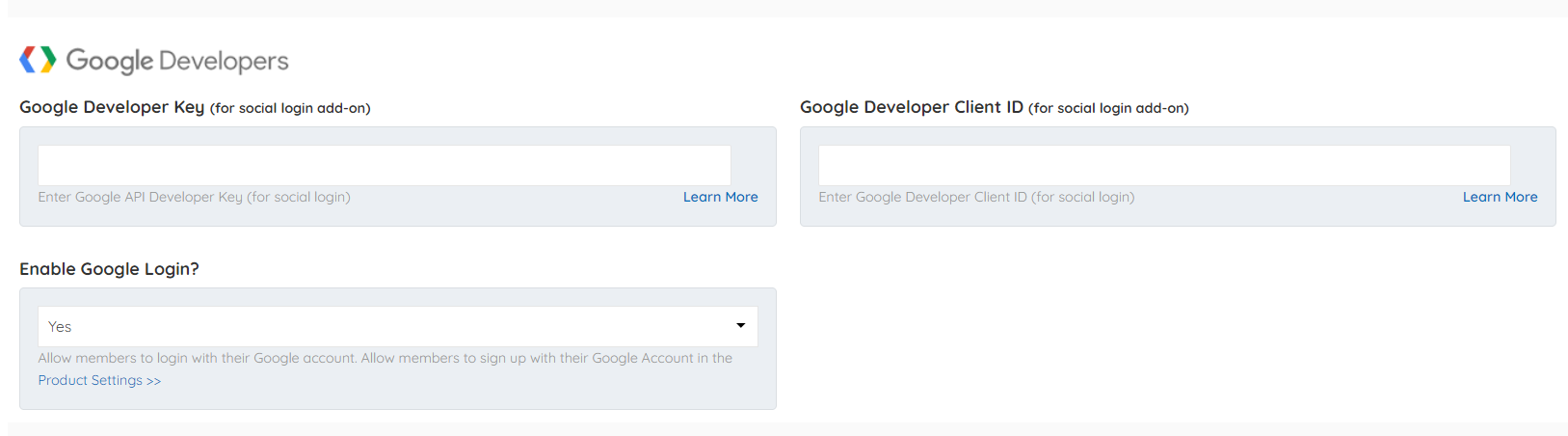Open Learn More link under Developer Key

[720, 197]
